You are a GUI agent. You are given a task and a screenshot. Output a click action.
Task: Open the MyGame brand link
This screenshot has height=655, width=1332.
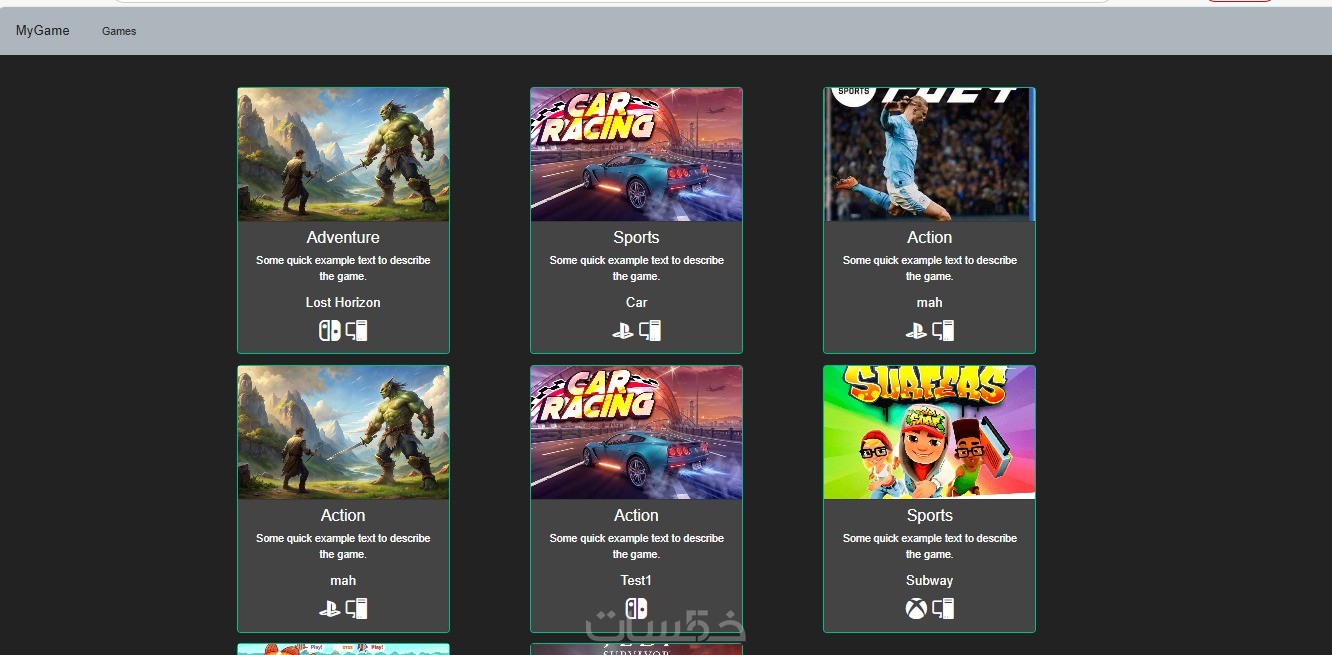pos(43,31)
